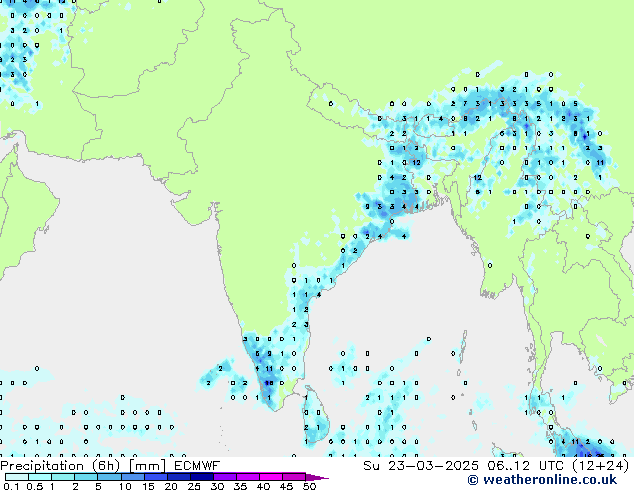Screen dimensions: 634x490
Task: Click the 5–10 mm light blue legend swatch
Action: point(109,477)
